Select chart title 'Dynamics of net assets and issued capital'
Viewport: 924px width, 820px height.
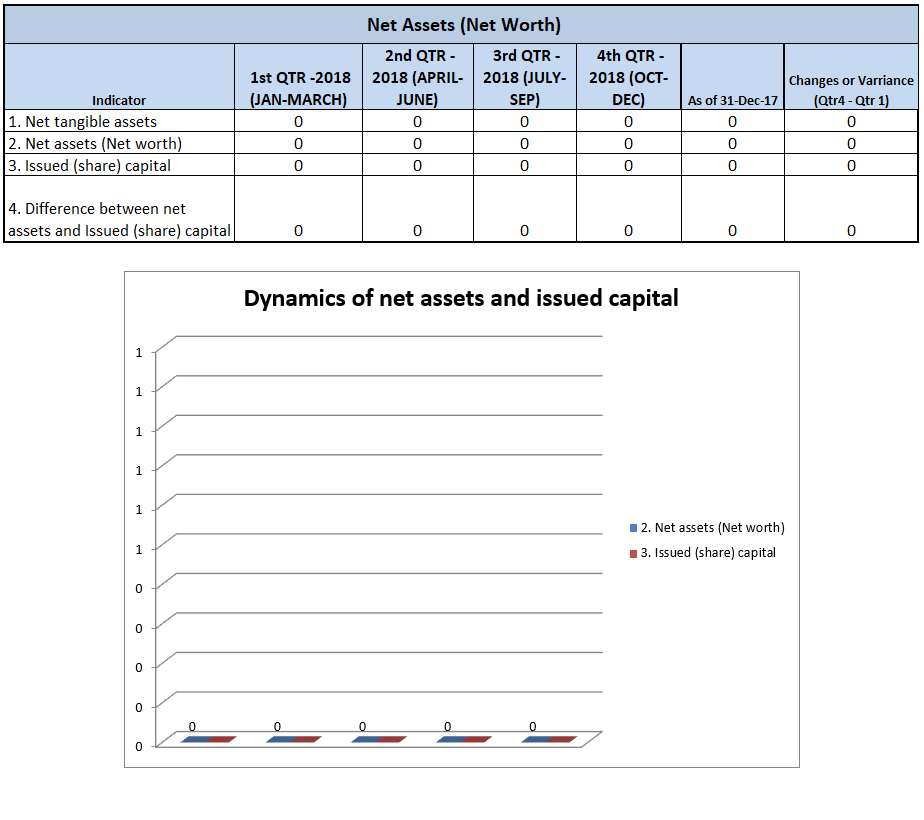(461, 298)
